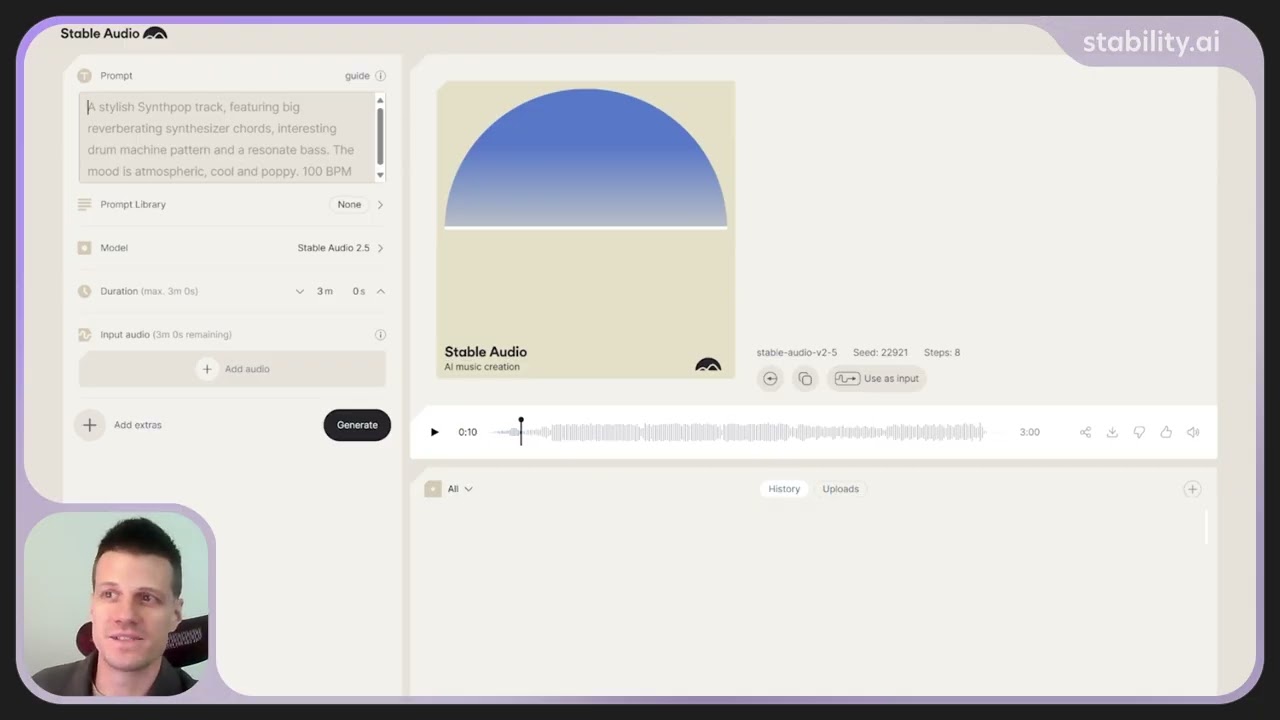Viewport: 1280px width, 720px height.
Task: Click the Model section icon
Action: [x=84, y=248]
